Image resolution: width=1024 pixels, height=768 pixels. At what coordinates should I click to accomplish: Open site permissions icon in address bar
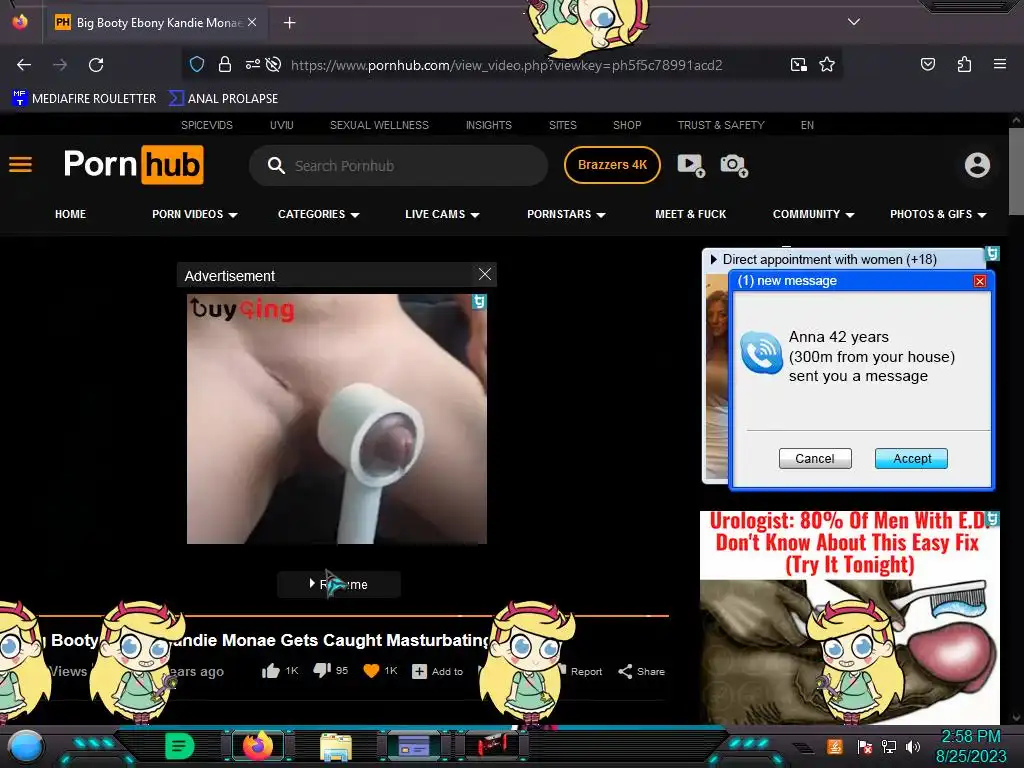(x=253, y=64)
